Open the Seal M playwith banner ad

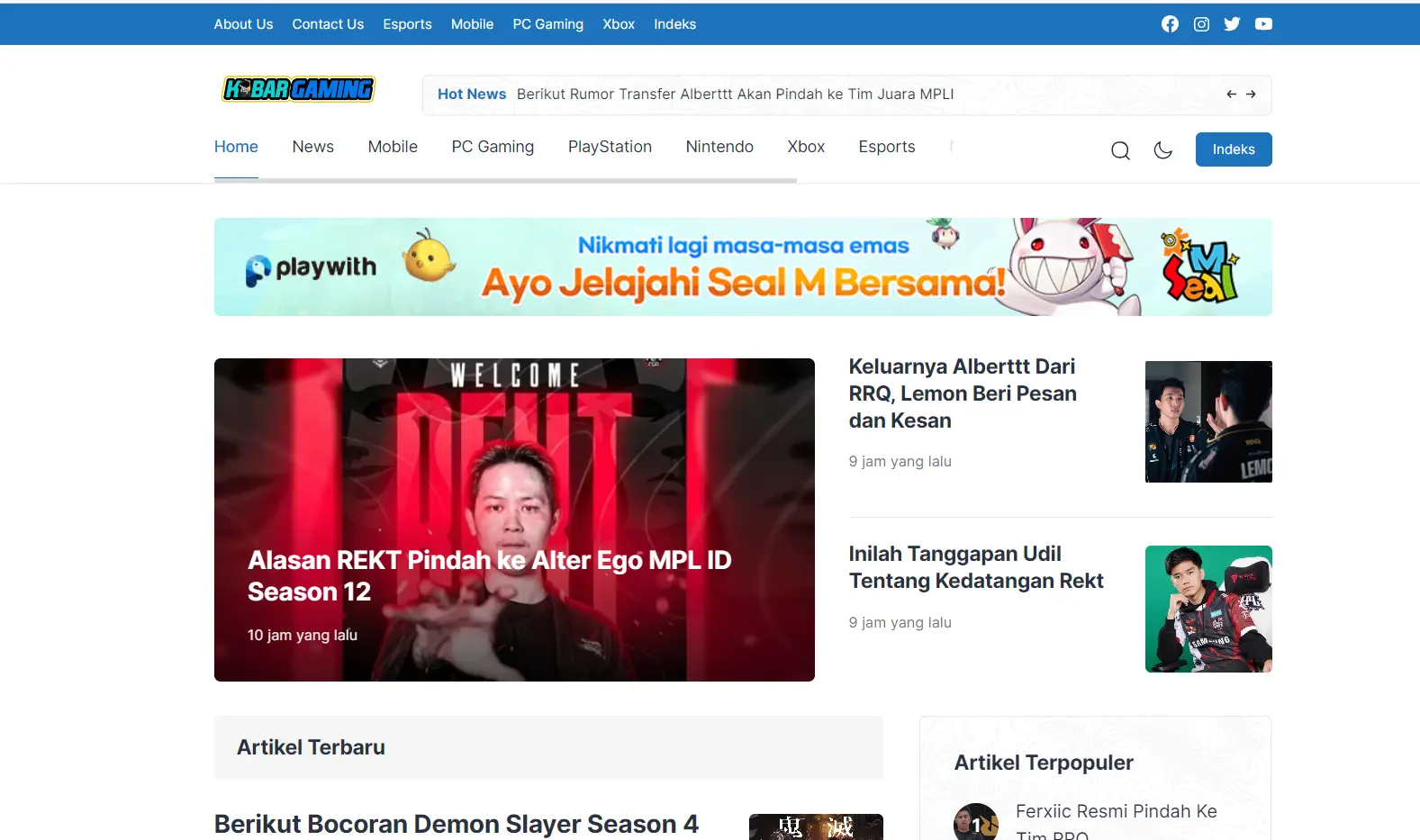(743, 266)
